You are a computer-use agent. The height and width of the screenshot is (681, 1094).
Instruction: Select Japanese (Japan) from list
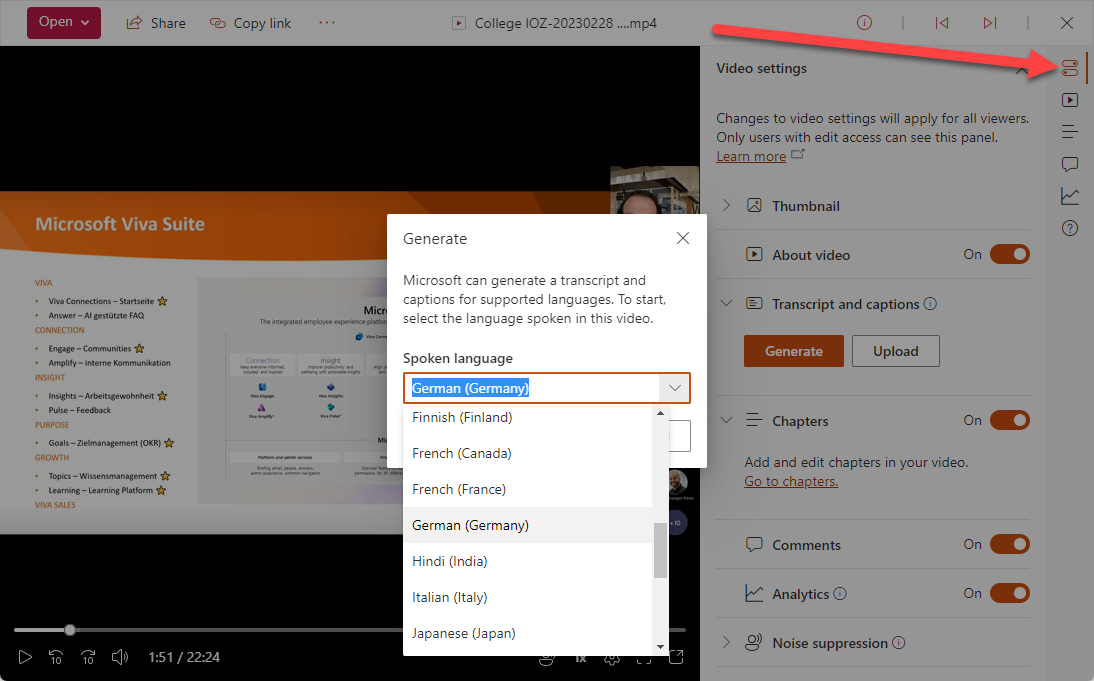(x=527, y=634)
